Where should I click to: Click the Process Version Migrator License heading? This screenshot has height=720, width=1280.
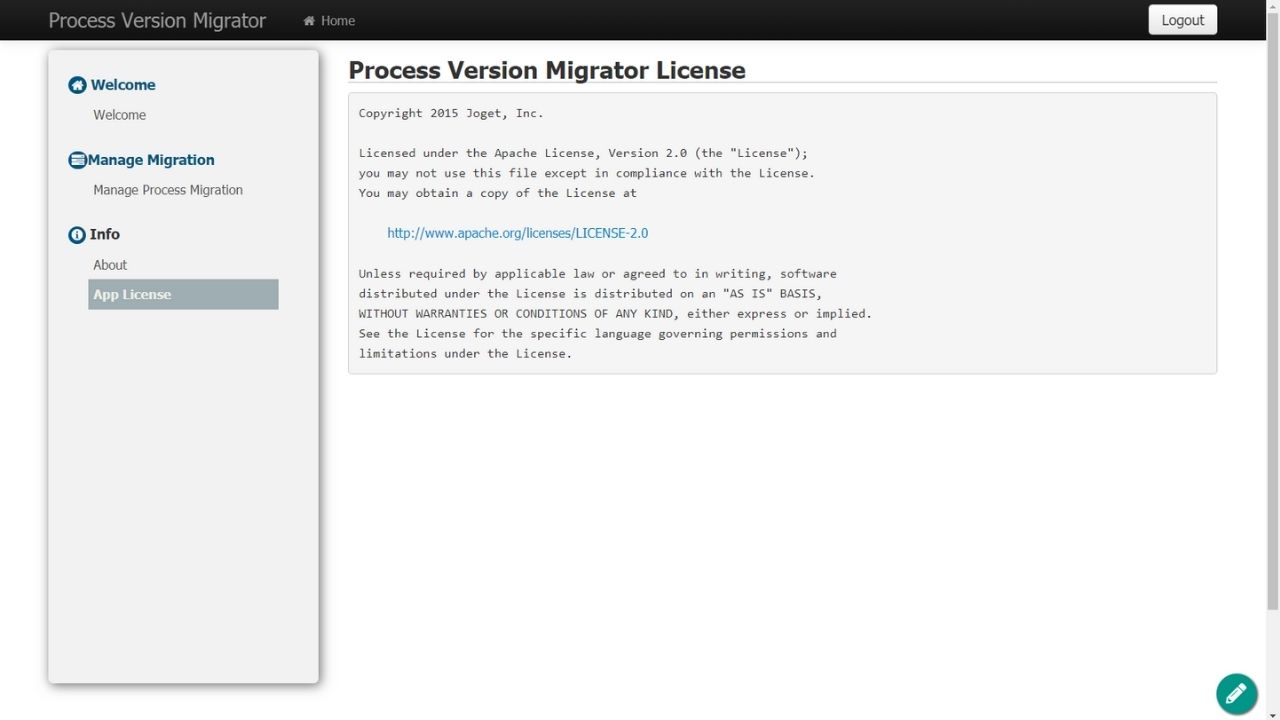pyautogui.click(x=547, y=70)
